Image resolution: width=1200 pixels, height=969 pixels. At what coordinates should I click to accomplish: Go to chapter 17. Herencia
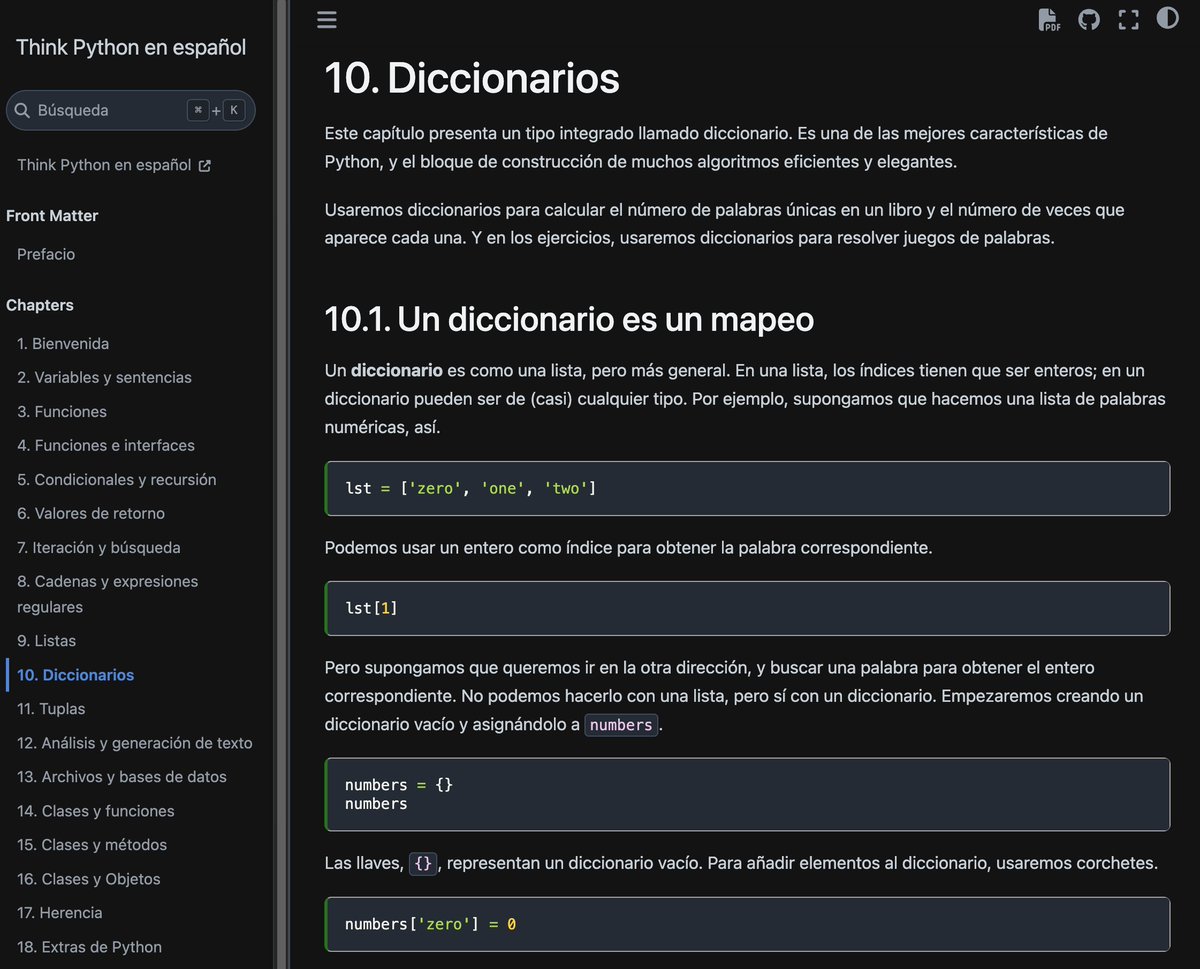coord(60,912)
